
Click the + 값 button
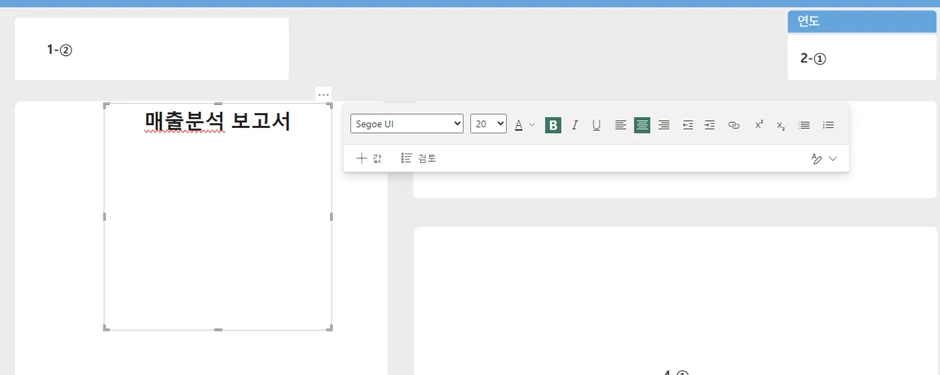point(369,158)
